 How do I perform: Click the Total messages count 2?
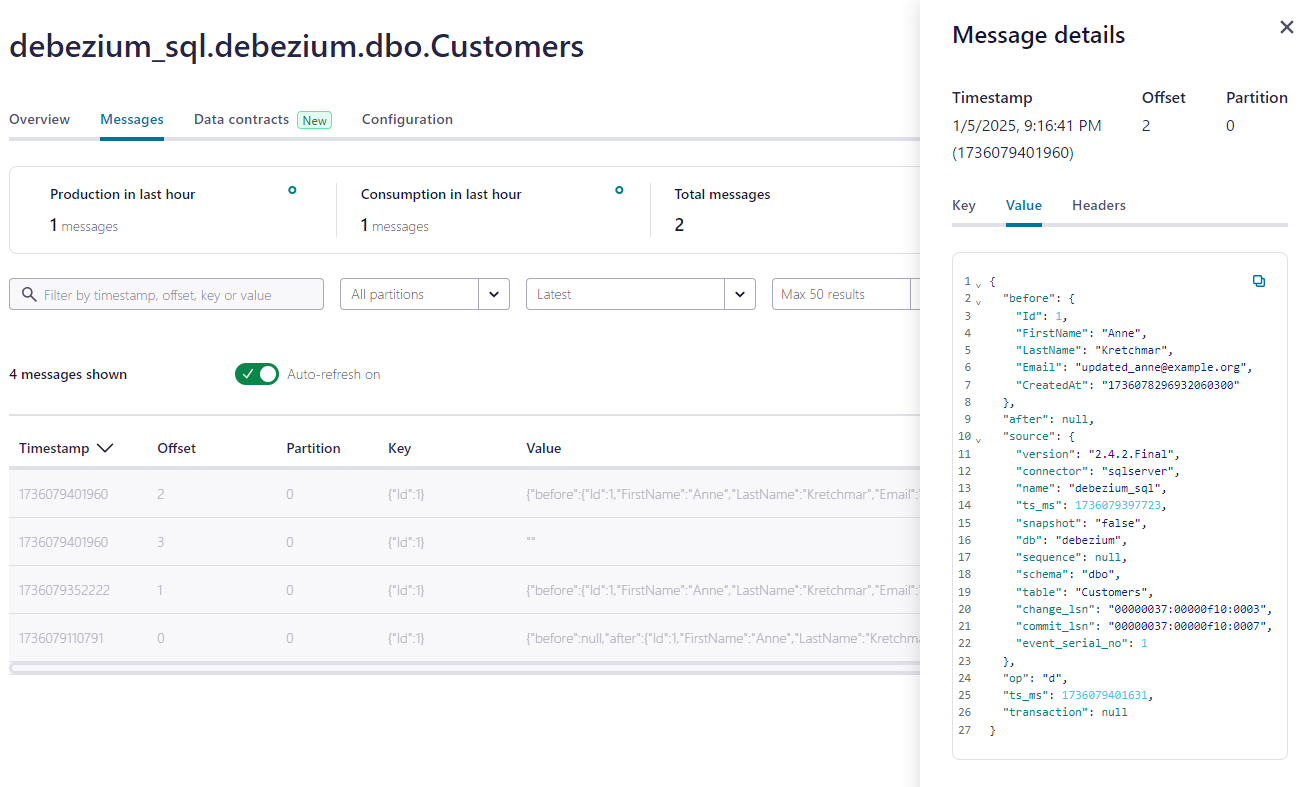pyautogui.click(x=679, y=224)
